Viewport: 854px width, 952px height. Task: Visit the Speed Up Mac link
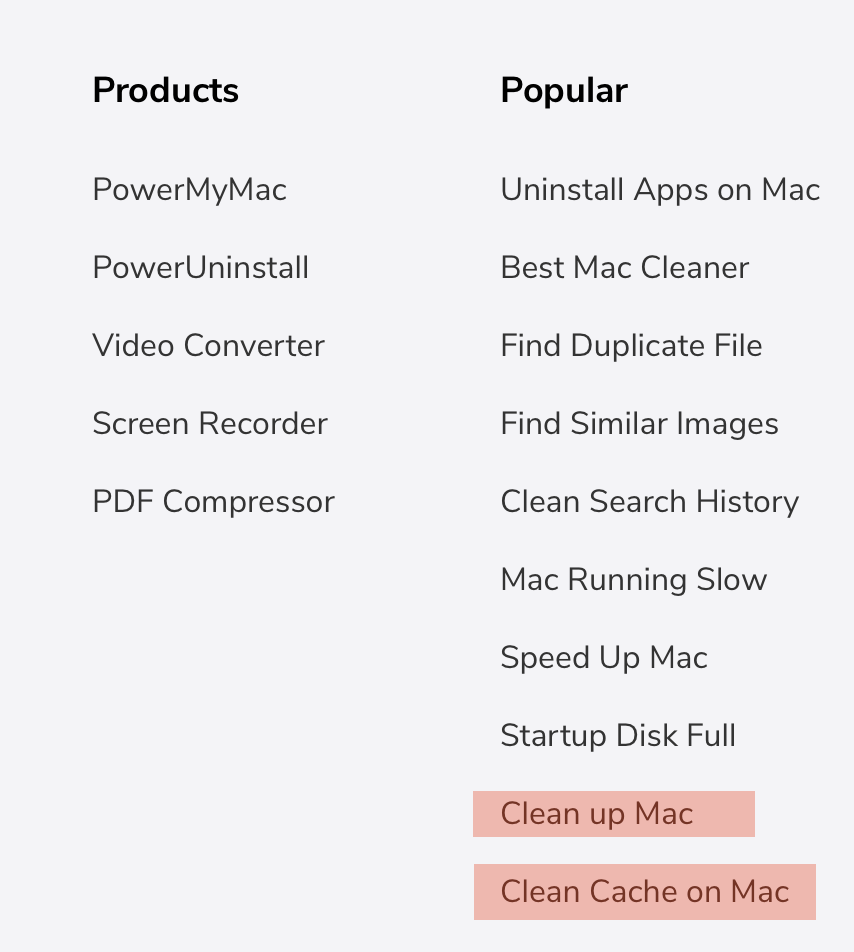(603, 658)
